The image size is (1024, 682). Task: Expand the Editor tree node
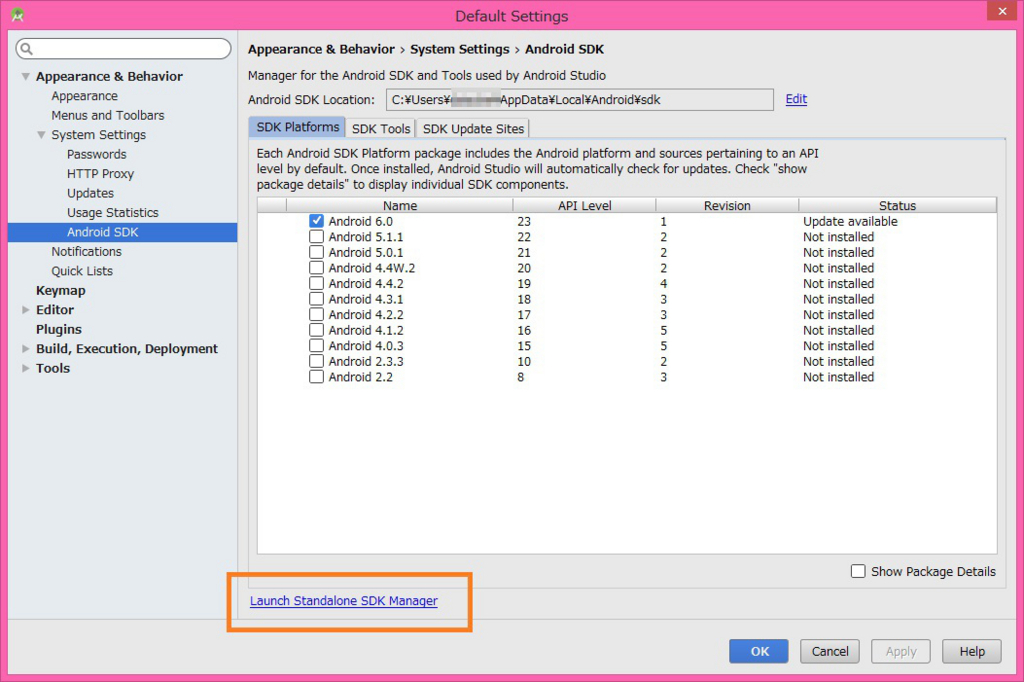click(x=25, y=310)
